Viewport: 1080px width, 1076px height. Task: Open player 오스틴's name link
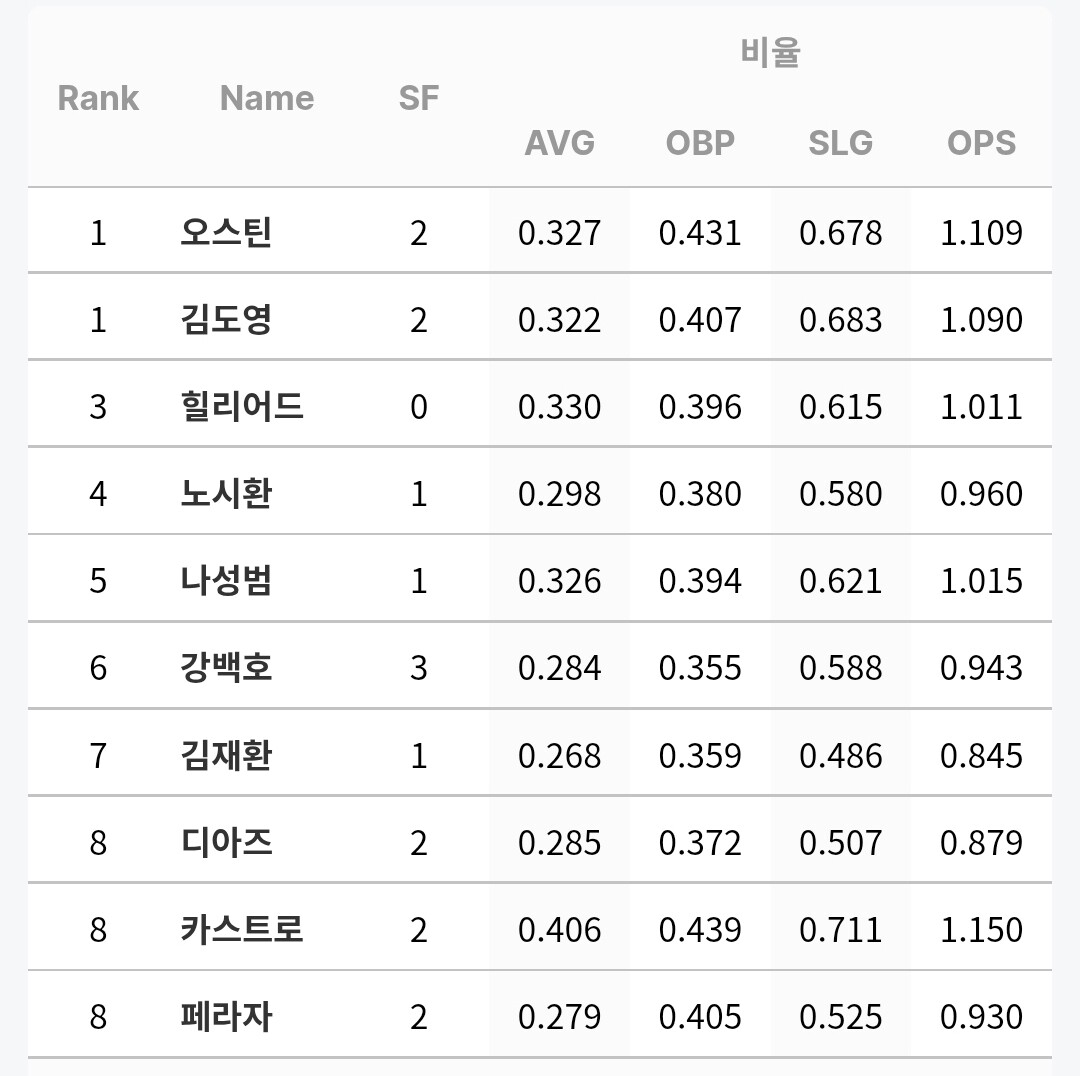click(226, 232)
